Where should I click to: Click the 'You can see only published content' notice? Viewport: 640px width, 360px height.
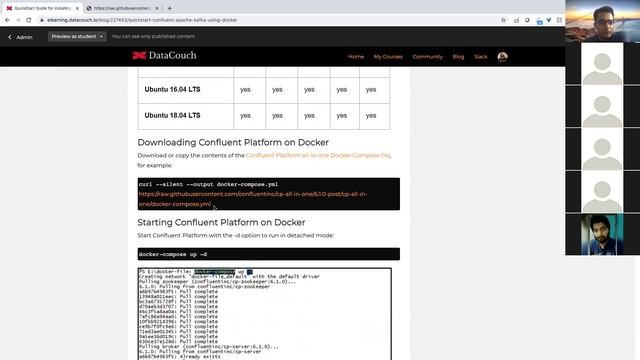tap(153, 36)
